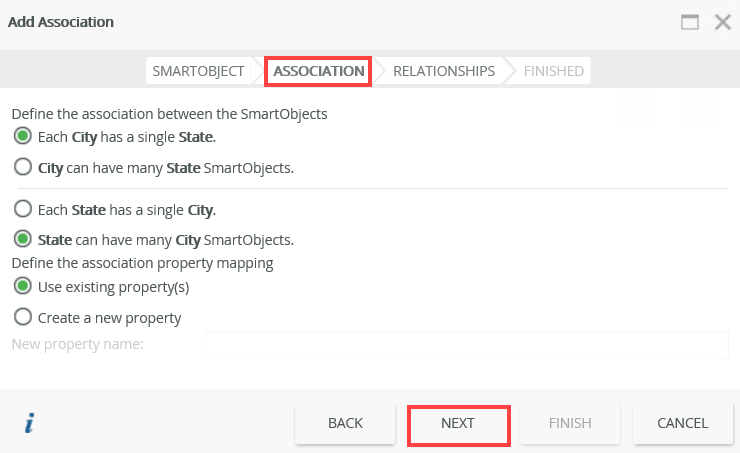
Task: Choose 'Create a new property' option
Action: pos(22,318)
